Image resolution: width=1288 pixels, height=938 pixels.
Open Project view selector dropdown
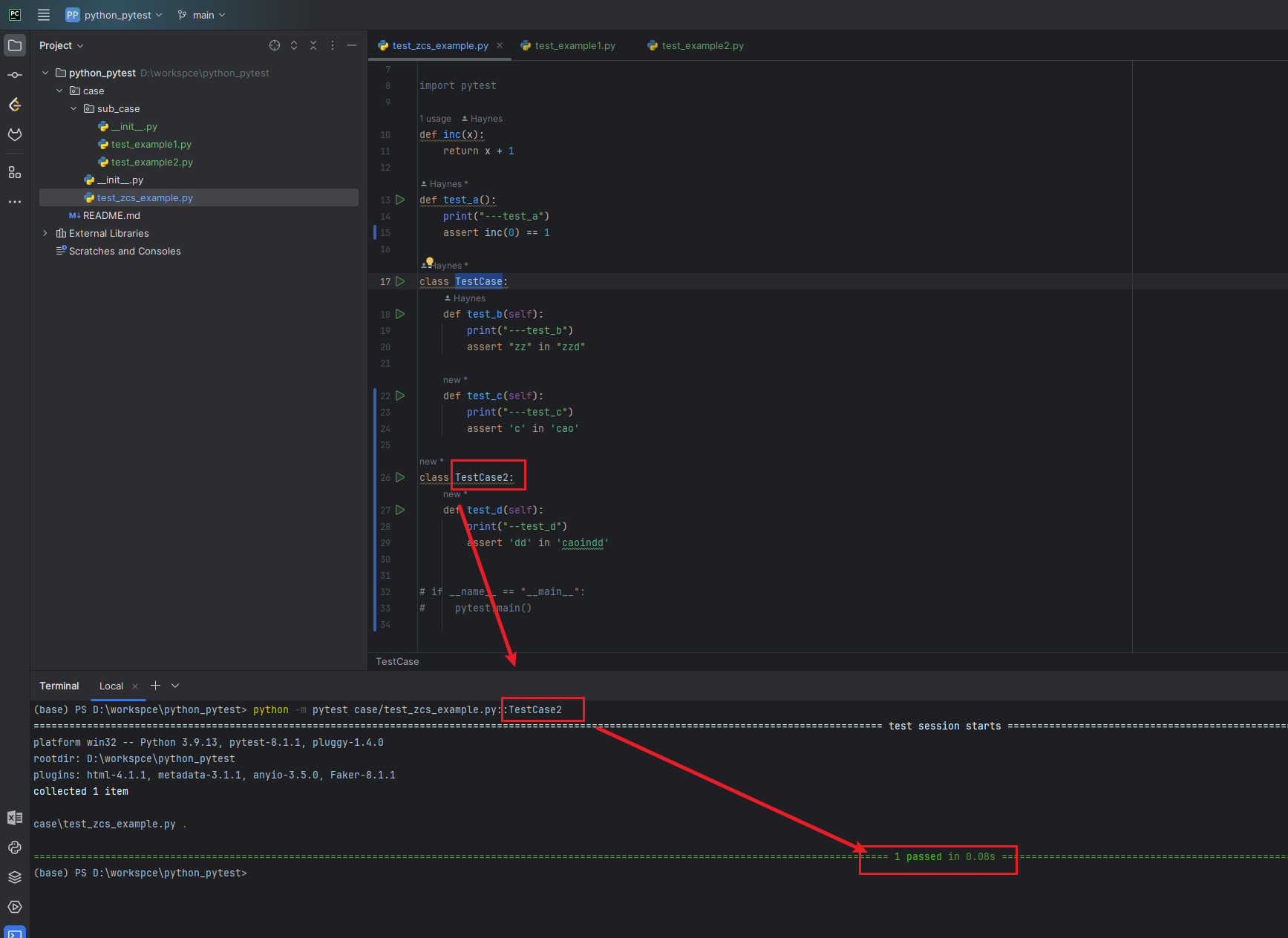coord(62,45)
